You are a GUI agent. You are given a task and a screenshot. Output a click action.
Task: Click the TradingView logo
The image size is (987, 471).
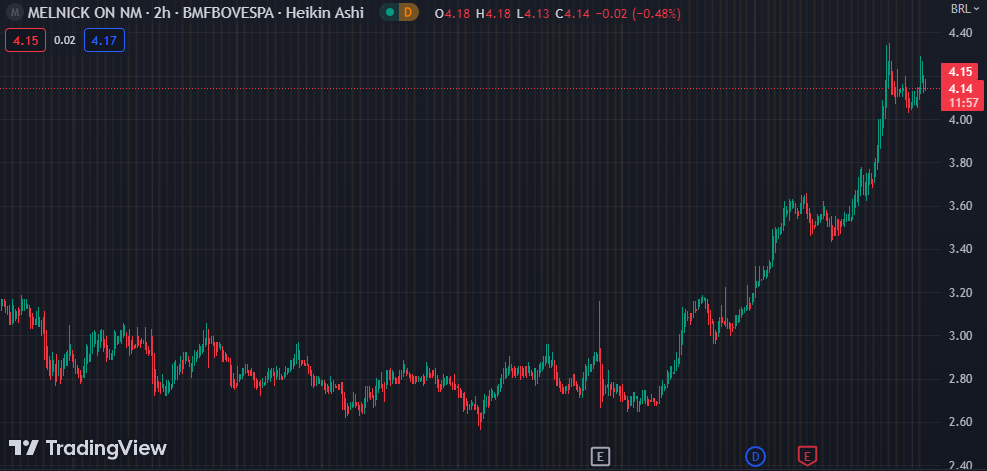87,448
